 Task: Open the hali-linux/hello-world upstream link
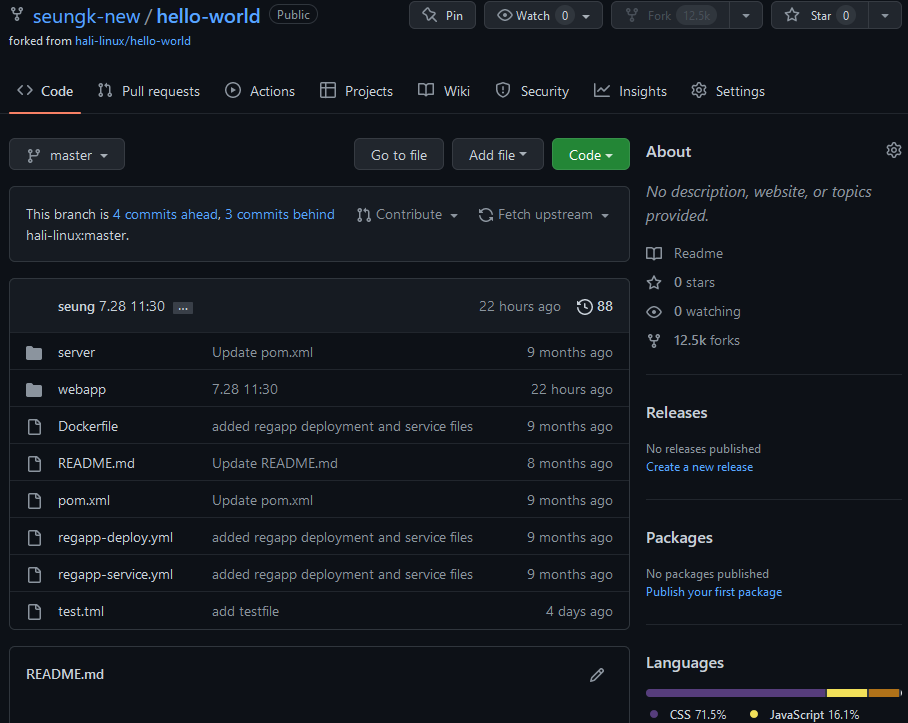coord(133,41)
